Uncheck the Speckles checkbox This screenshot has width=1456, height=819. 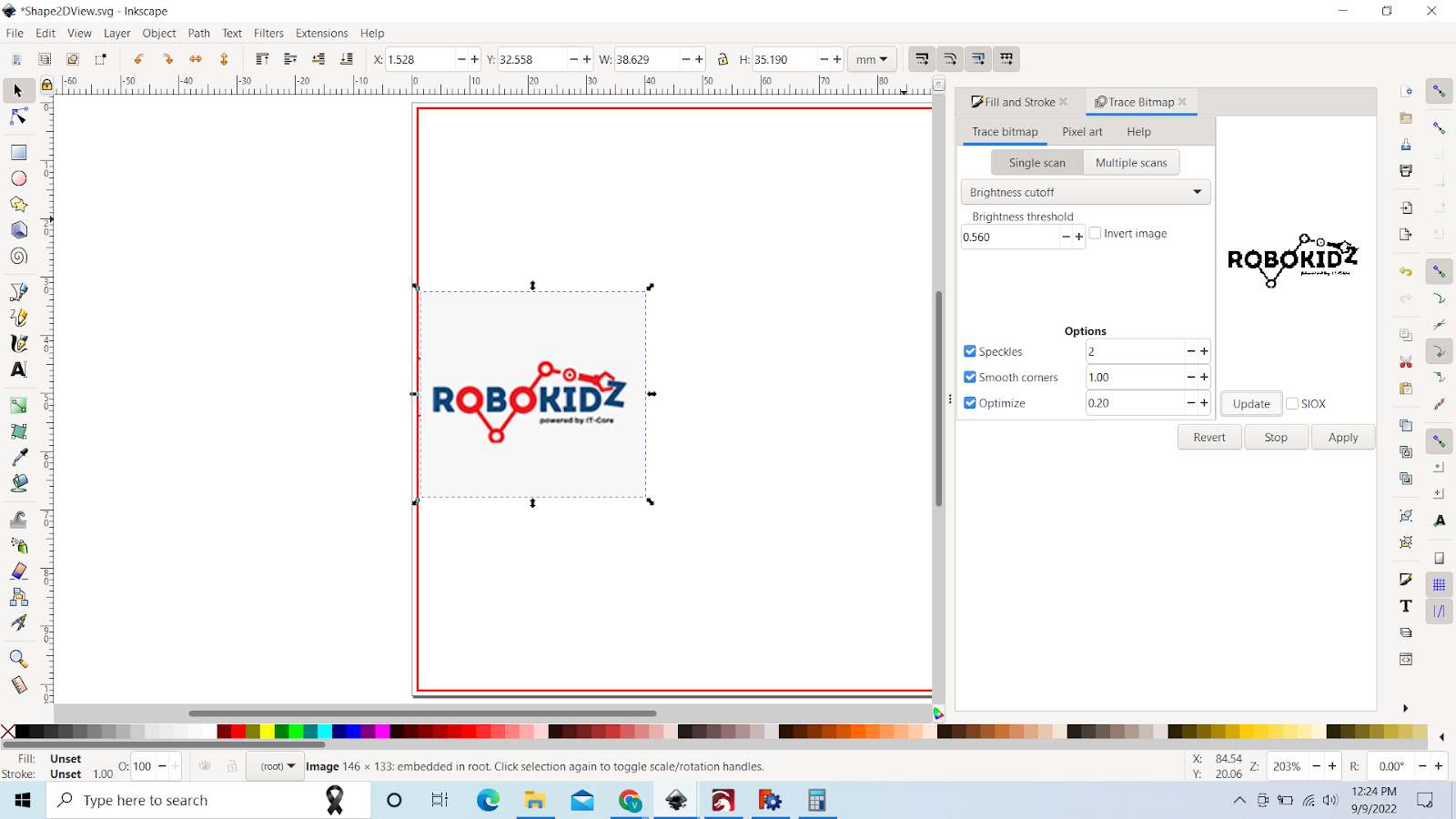point(970,351)
